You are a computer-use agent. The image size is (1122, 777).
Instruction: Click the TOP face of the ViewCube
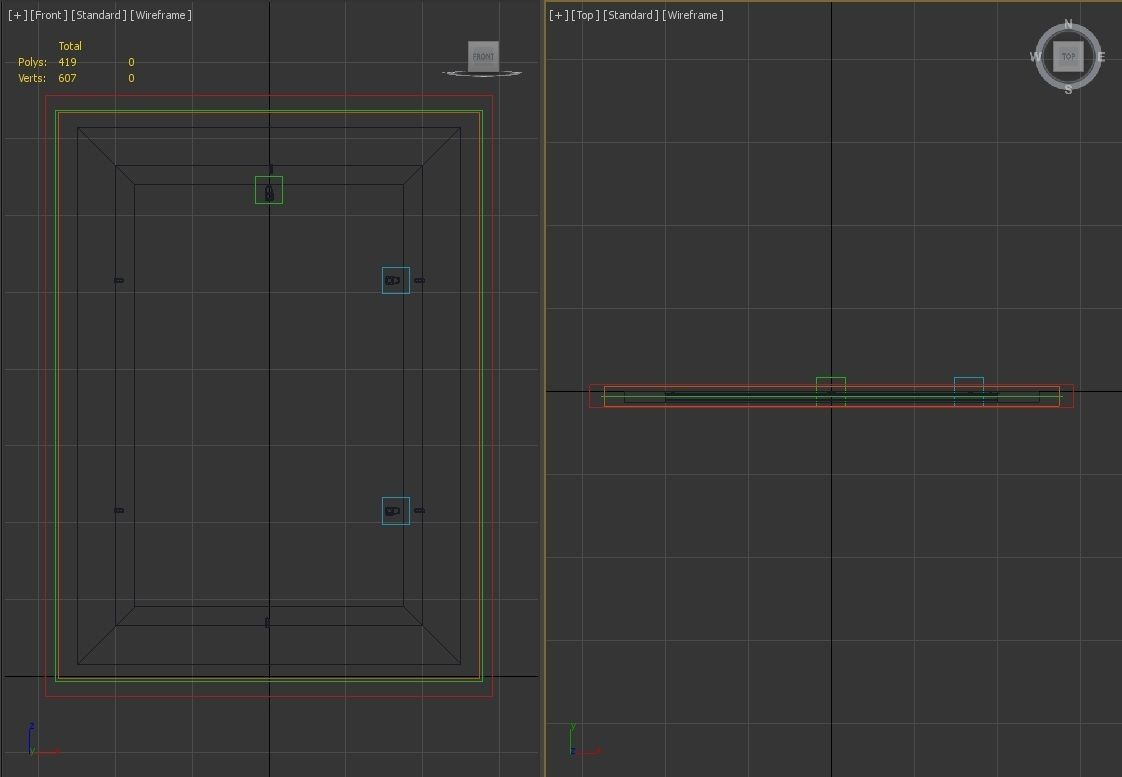pyautogui.click(x=1068, y=57)
